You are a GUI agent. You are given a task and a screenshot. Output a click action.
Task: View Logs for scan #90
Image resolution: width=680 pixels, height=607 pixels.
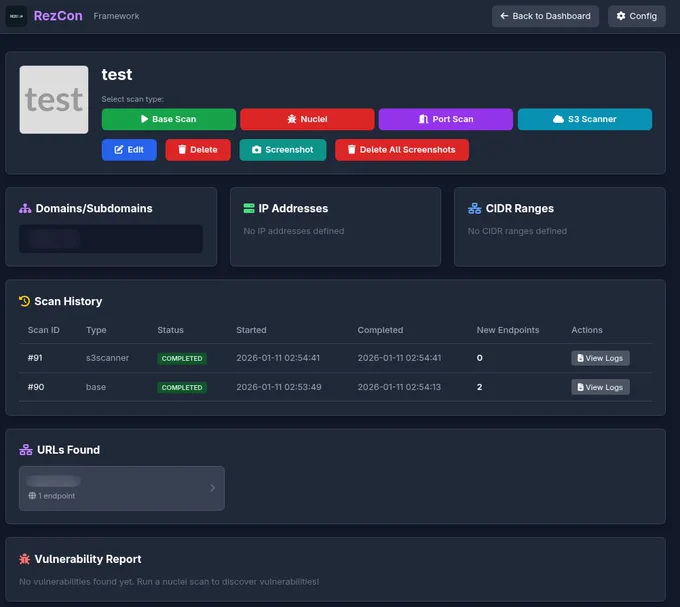(600, 387)
